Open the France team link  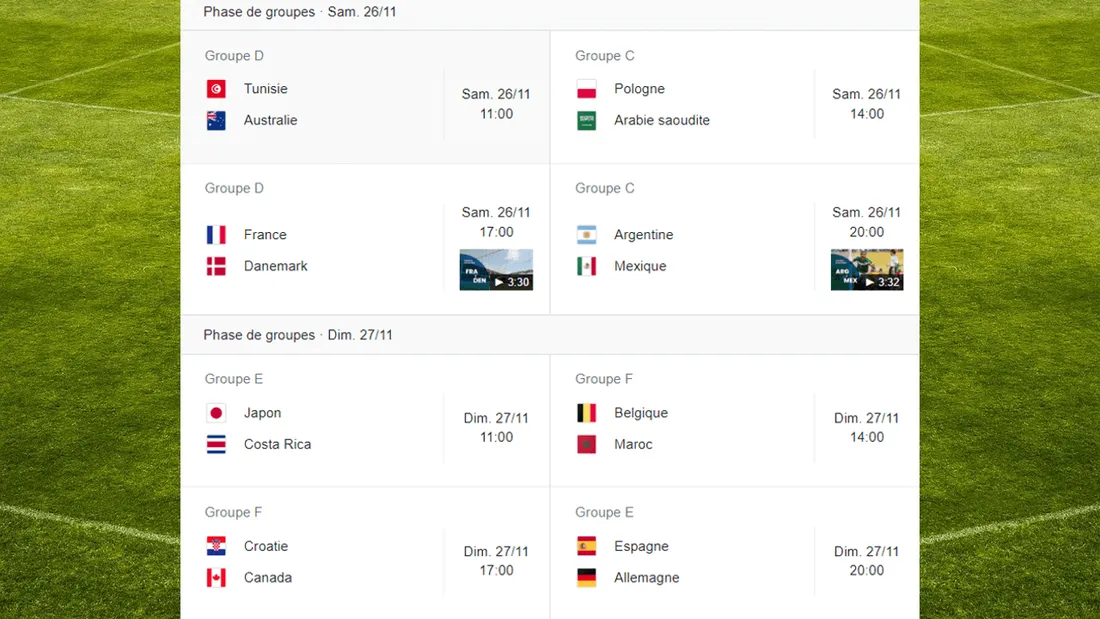click(x=265, y=235)
